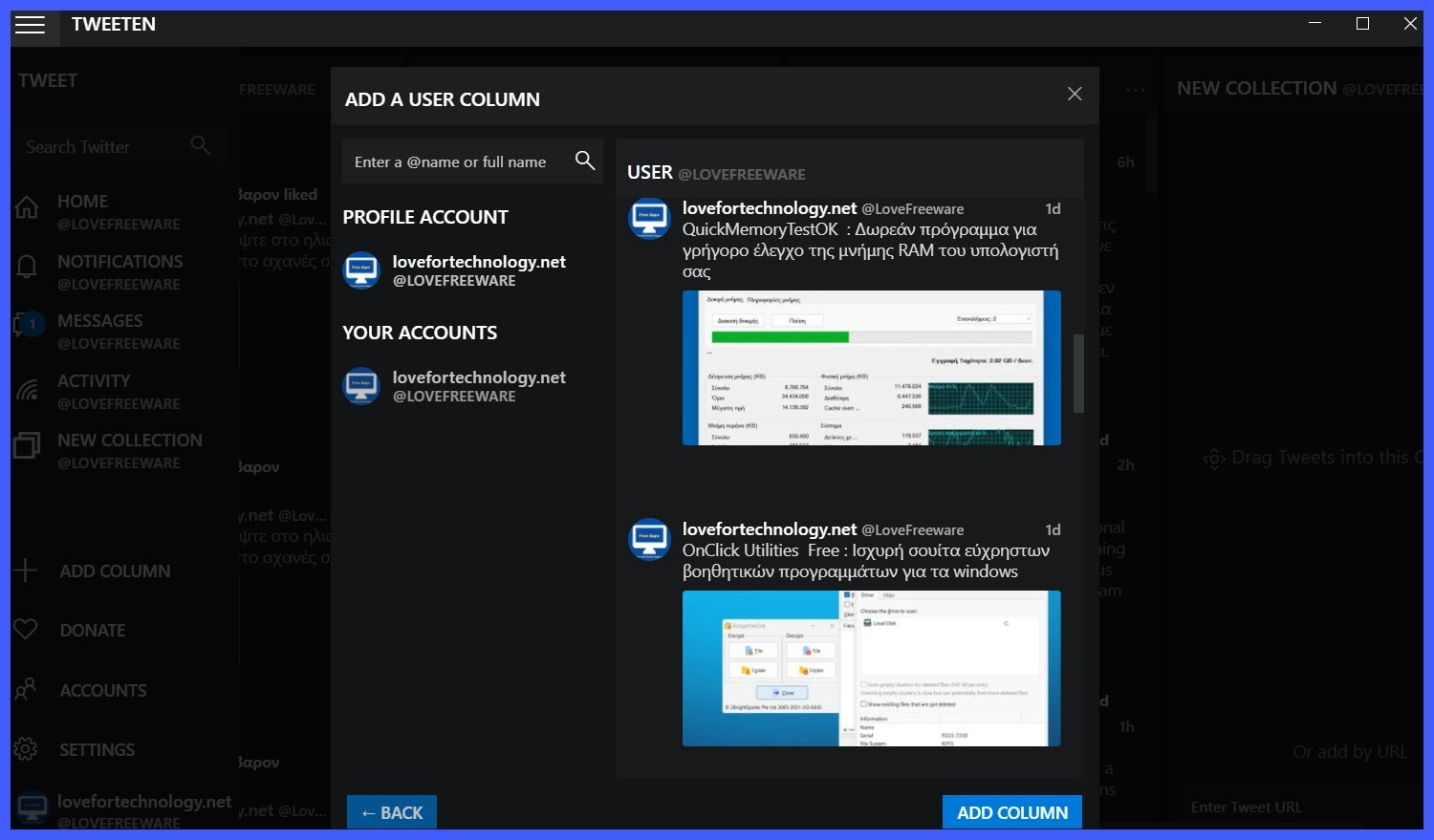Viewport: 1434px width, 840px height.
Task: Minimize the Tweeten window
Action: (1315, 23)
